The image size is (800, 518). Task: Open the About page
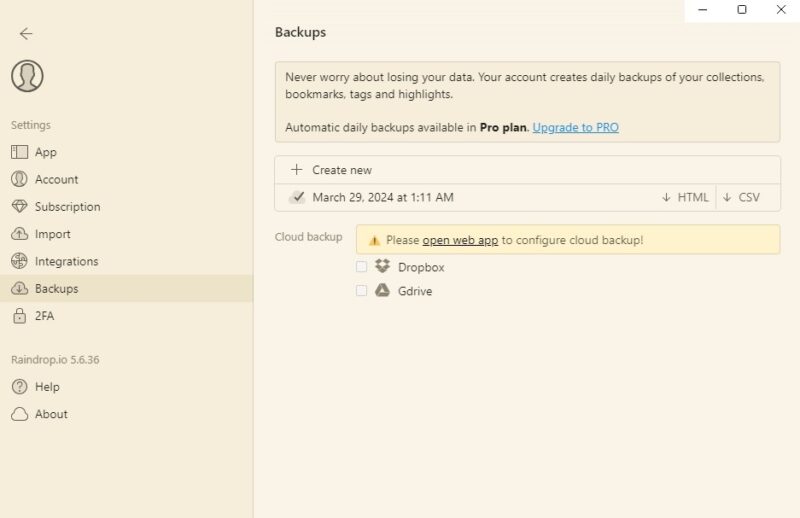click(x=127, y=414)
